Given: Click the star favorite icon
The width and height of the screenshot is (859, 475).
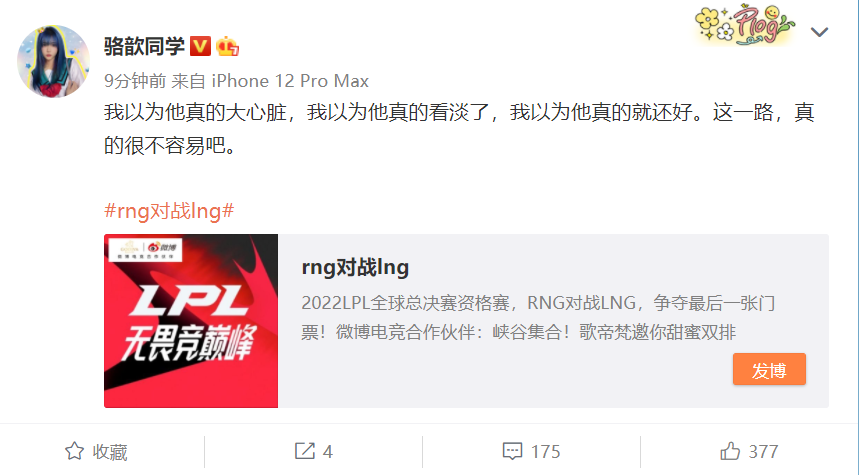Looking at the screenshot, I should click(75, 451).
